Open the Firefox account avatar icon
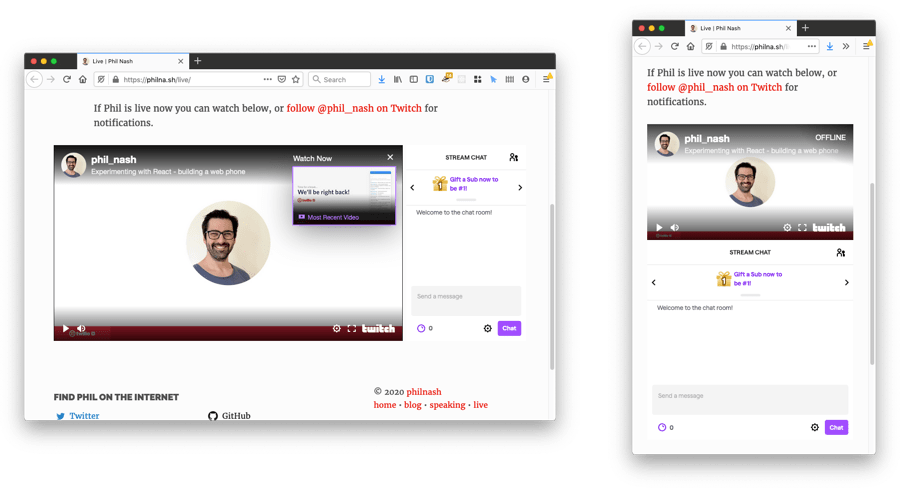This screenshot has width=900, height=491. coord(526,79)
